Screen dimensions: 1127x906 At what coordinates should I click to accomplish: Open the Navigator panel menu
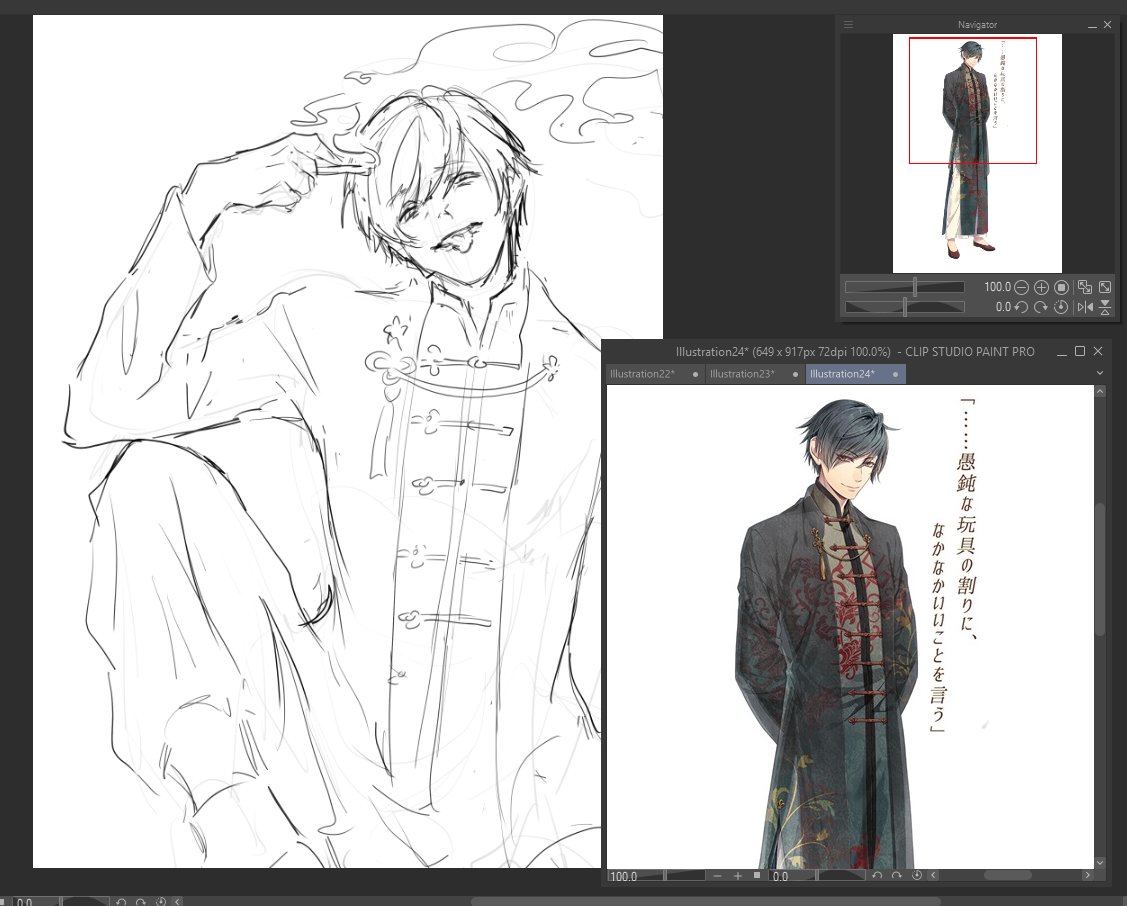pyautogui.click(x=848, y=24)
